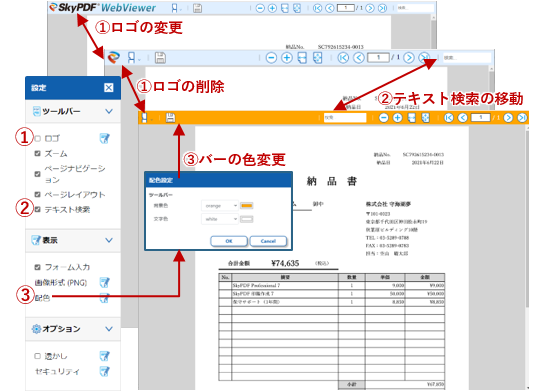Image resolution: width=543 pixels, height=391 pixels.
Task: Enable the 透かし checkbox
Action: click(x=37, y=356)
